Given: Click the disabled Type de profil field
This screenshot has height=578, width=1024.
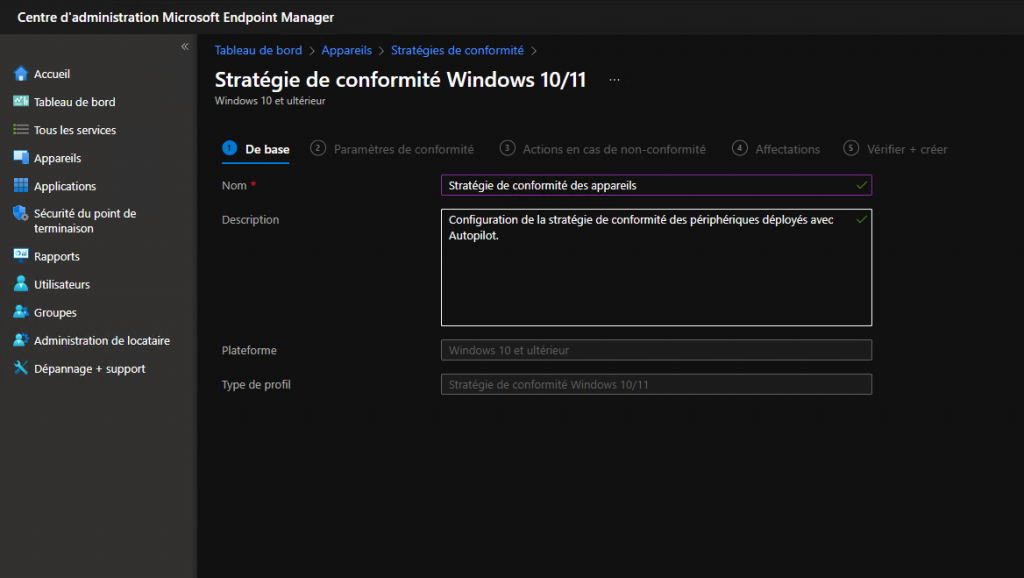Looking at the screenshot, I should [656, 385].
